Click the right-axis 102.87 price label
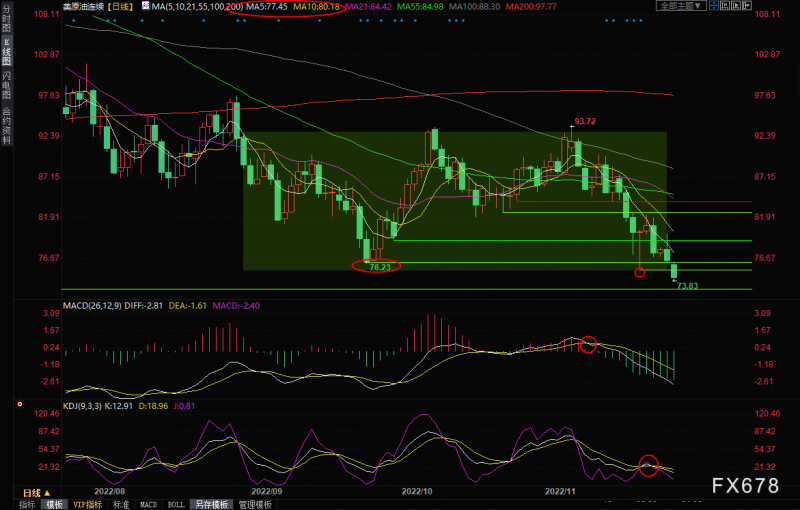 767,54
